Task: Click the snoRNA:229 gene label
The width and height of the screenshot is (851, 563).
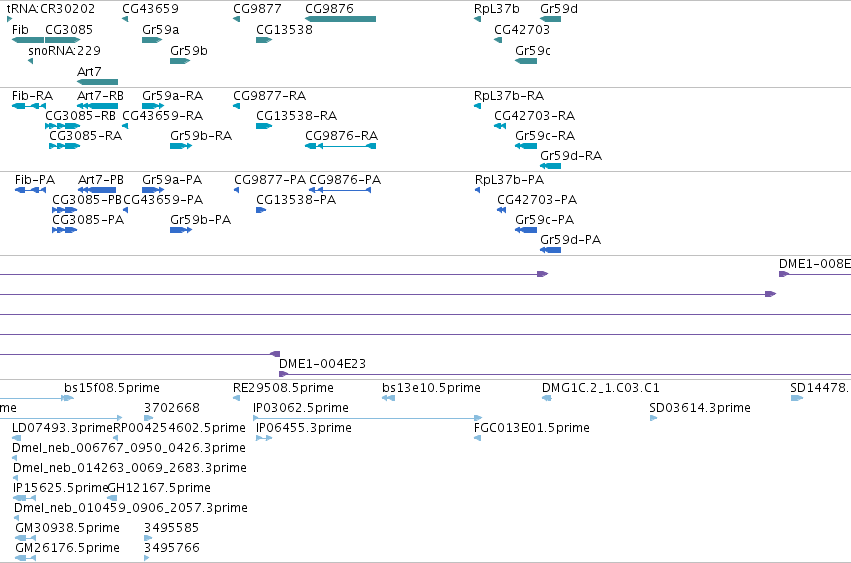Action: (65, 51)
